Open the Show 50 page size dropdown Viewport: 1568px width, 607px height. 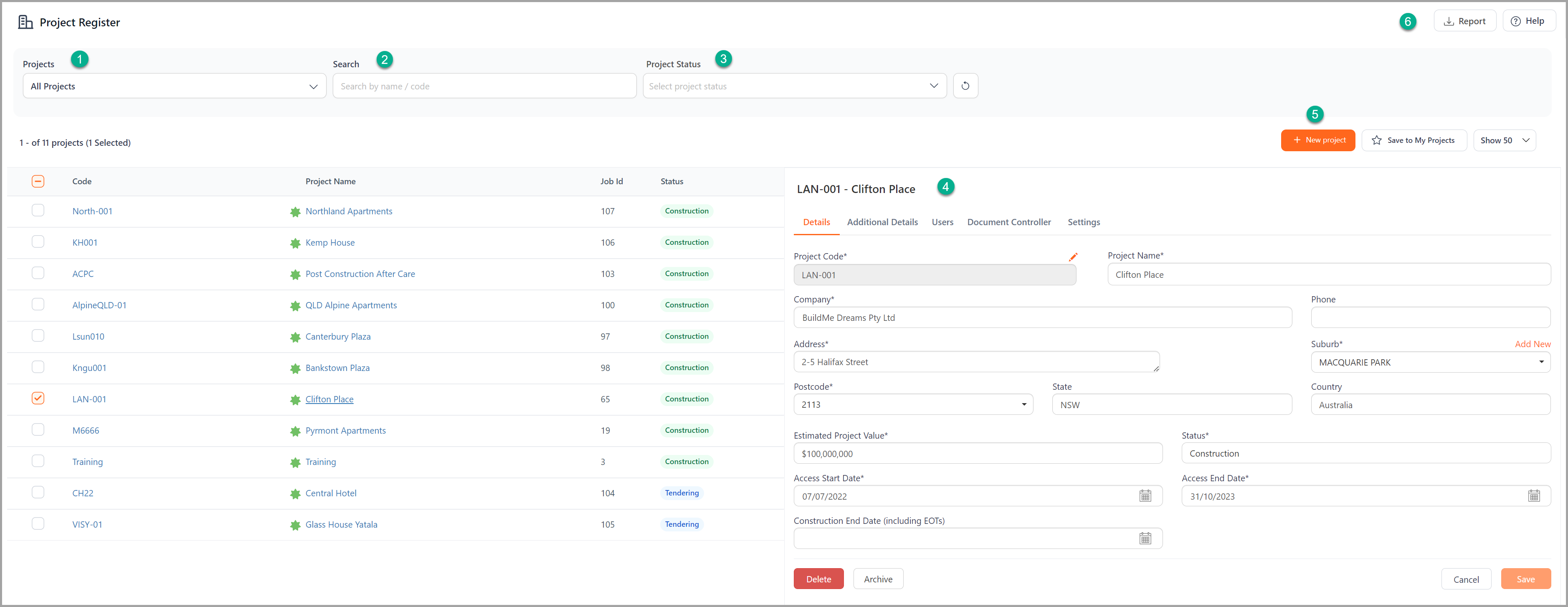coord(1504,140)
